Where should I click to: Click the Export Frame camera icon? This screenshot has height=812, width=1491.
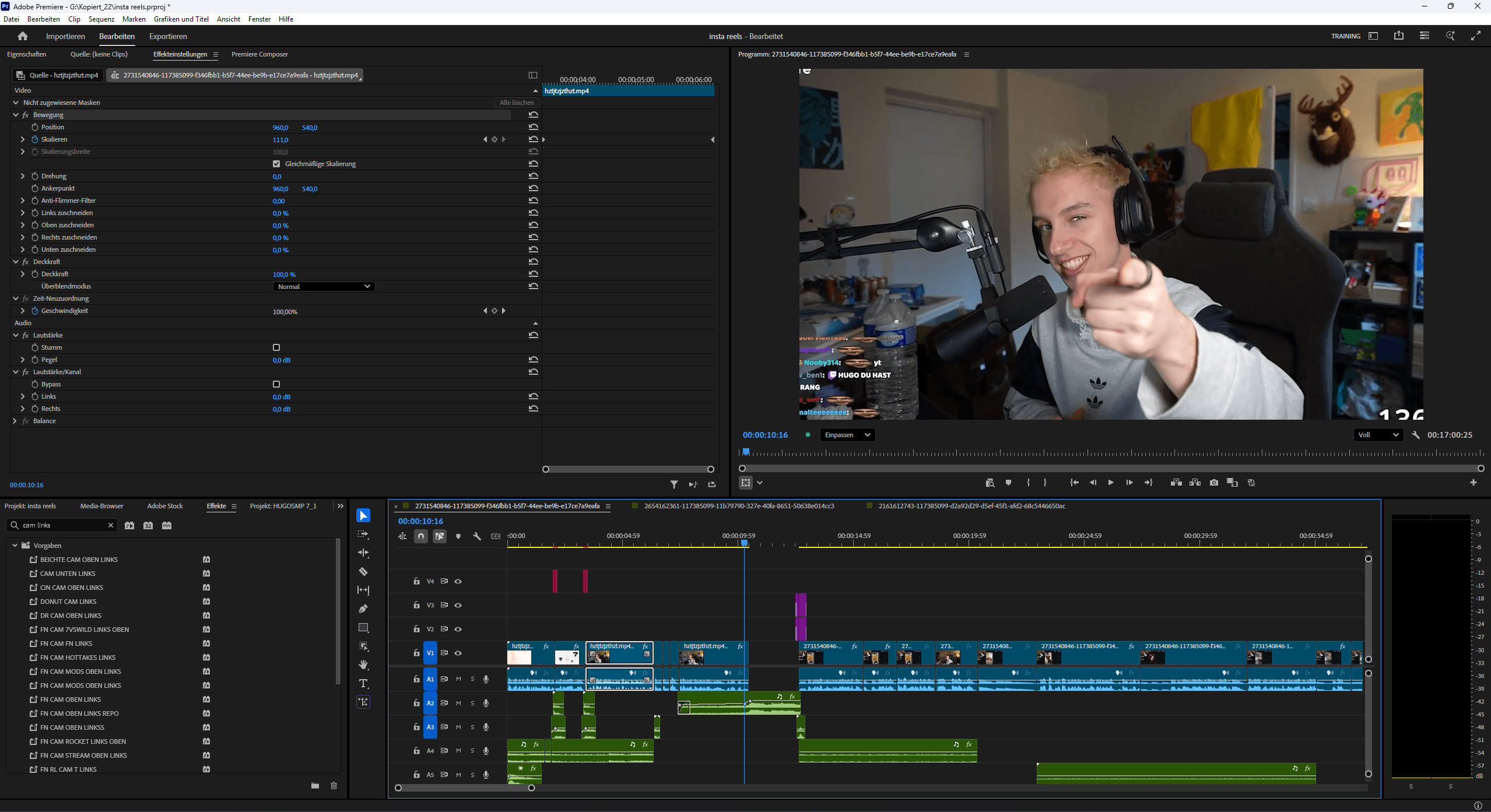[1213, 483]
